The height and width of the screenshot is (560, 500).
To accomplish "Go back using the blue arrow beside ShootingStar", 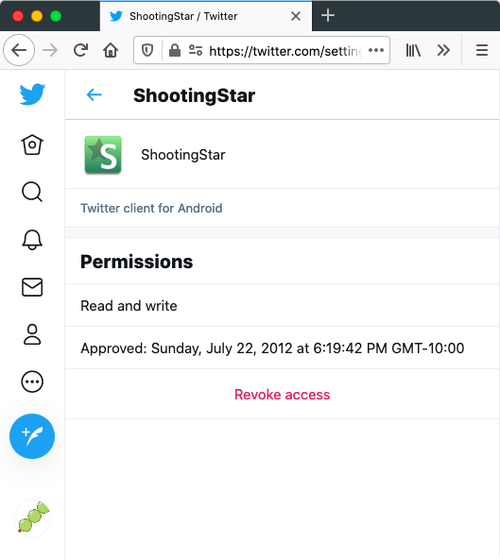I will click(x=94, y=95).
